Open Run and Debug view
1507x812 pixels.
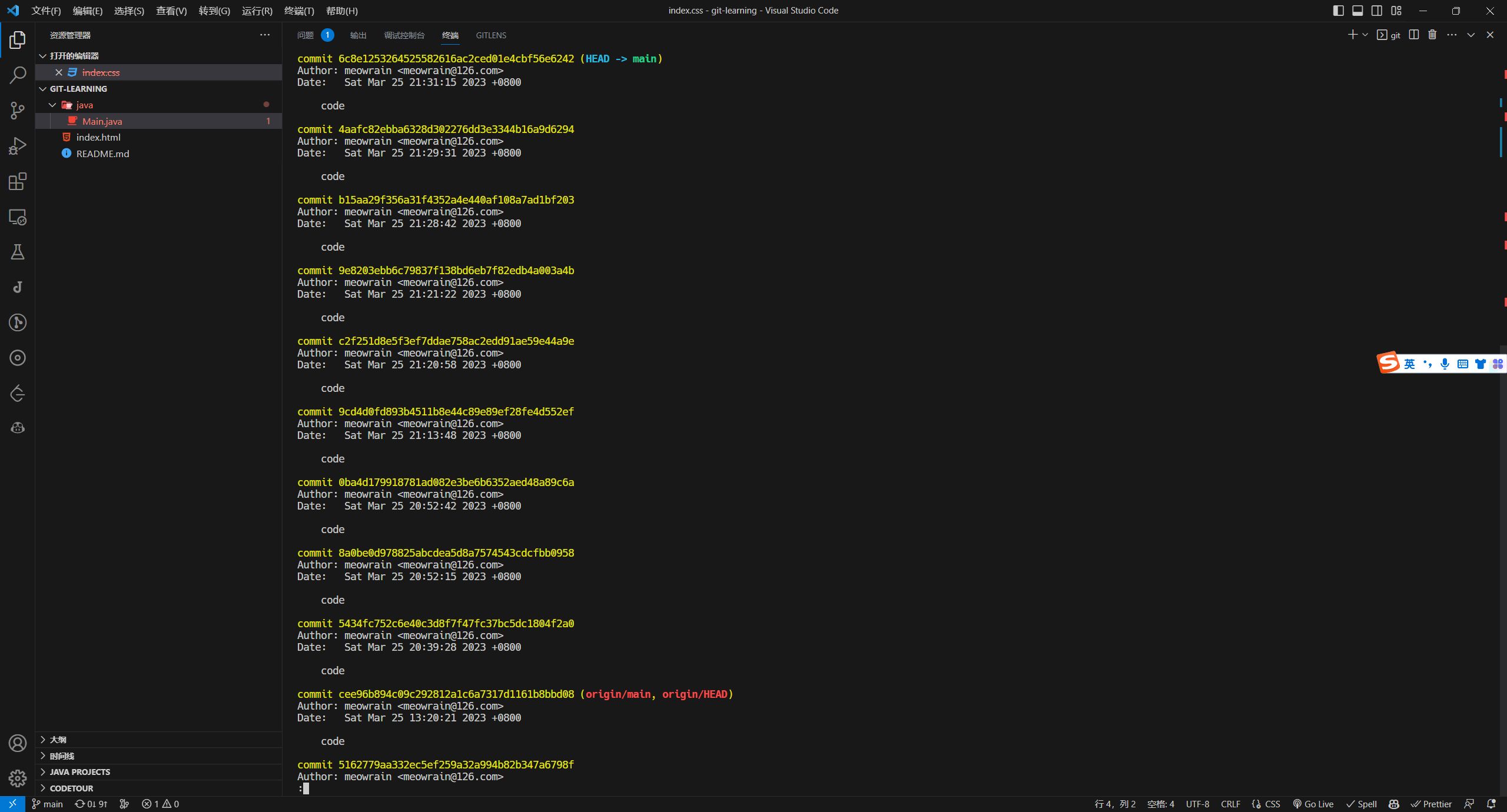pyautogui.click(x=18, y=146)
